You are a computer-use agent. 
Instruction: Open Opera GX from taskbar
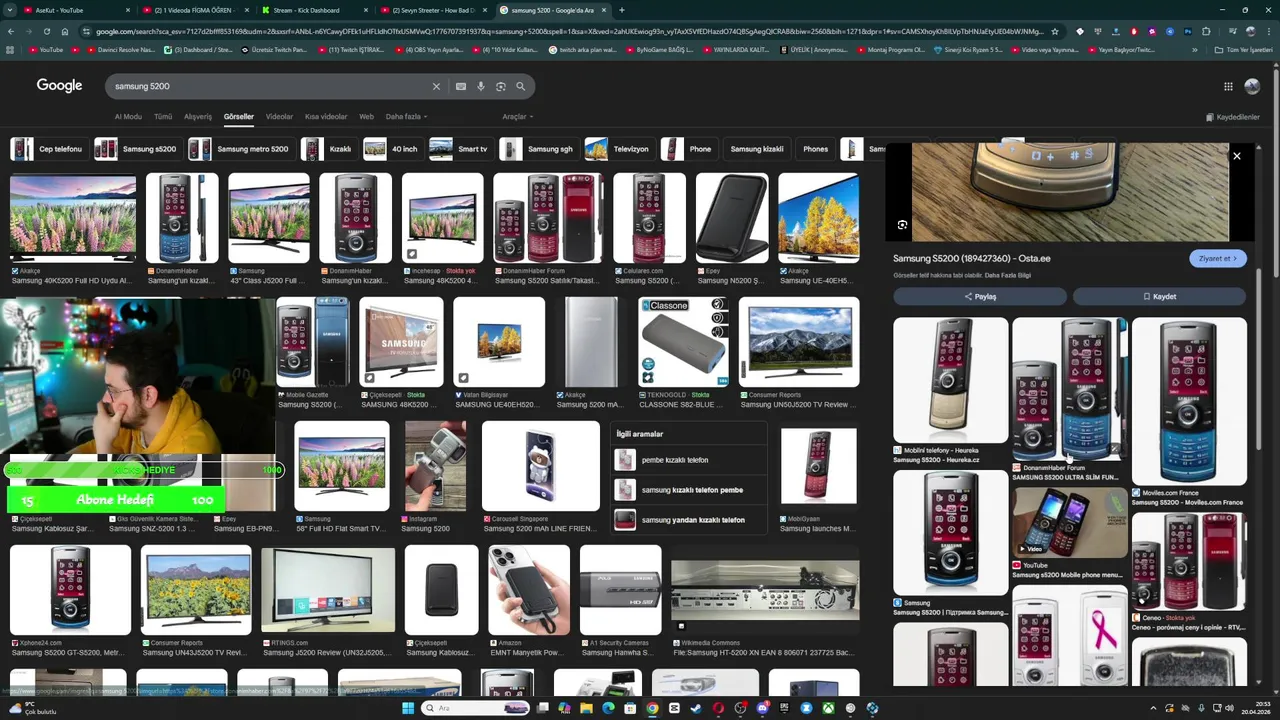click(x=718, y=708)
